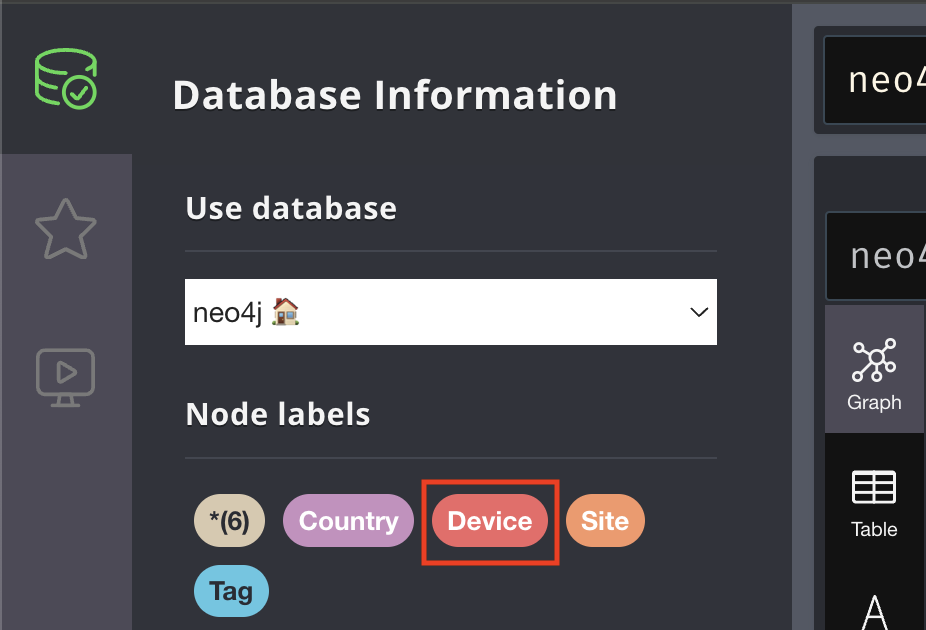Viewport: 926px width, 630px height.
Task: Open the Use database dropdown
Action: point(450,311)
